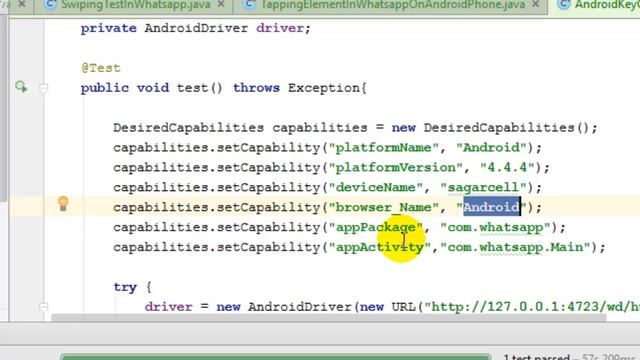Click the yellow intention lightbulb icon
This screenshot has width=640, height=360.
point(63,204)
